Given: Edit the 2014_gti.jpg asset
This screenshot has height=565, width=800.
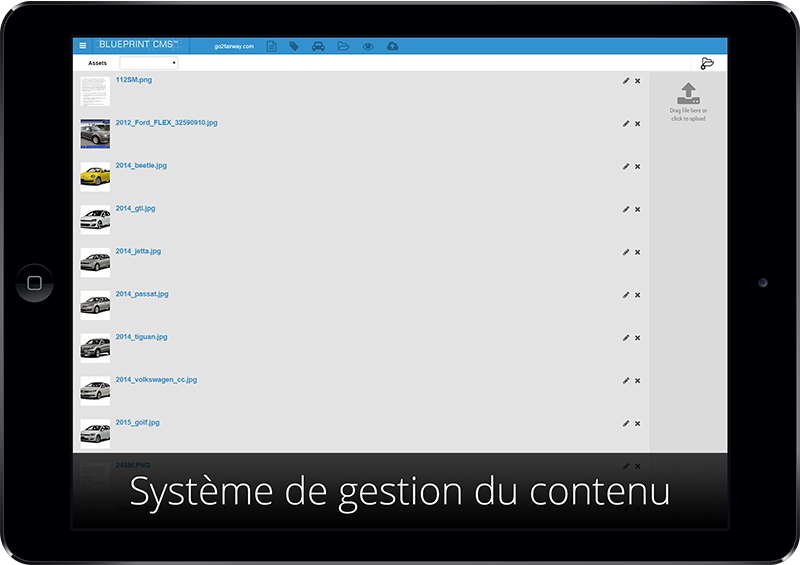Looking at the screenshot, I should click(626, 209).
